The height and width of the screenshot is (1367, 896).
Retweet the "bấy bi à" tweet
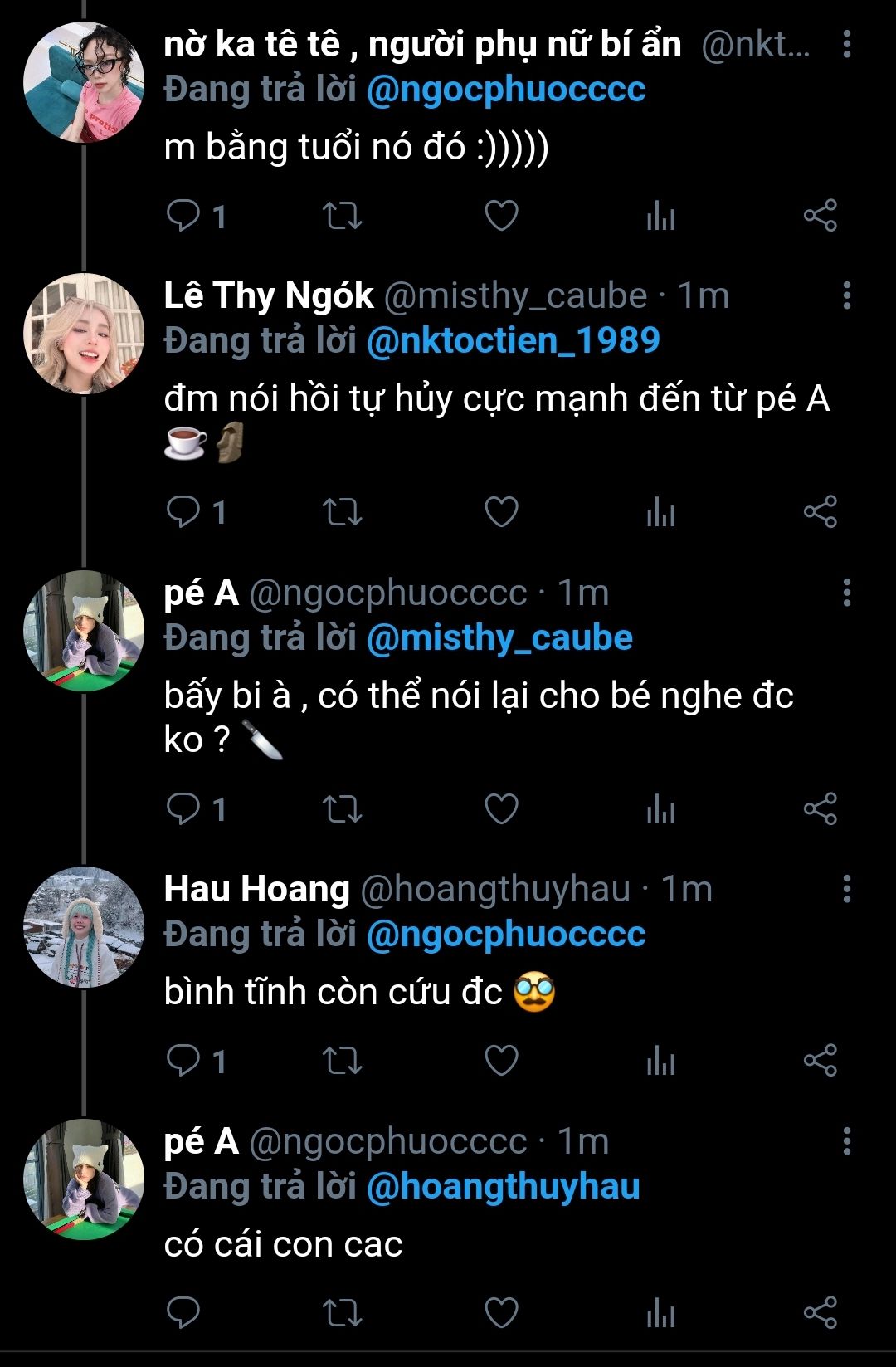[x=342, y=808]
